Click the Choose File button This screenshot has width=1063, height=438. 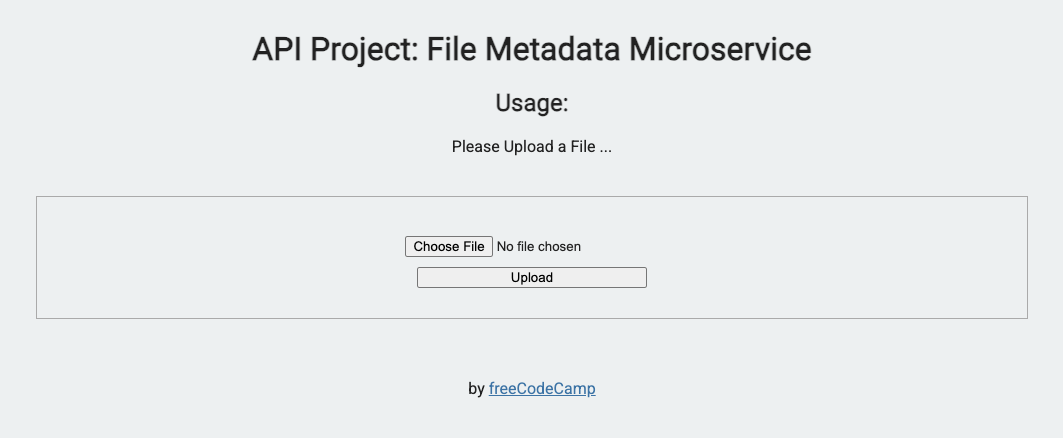pos(449,247)
